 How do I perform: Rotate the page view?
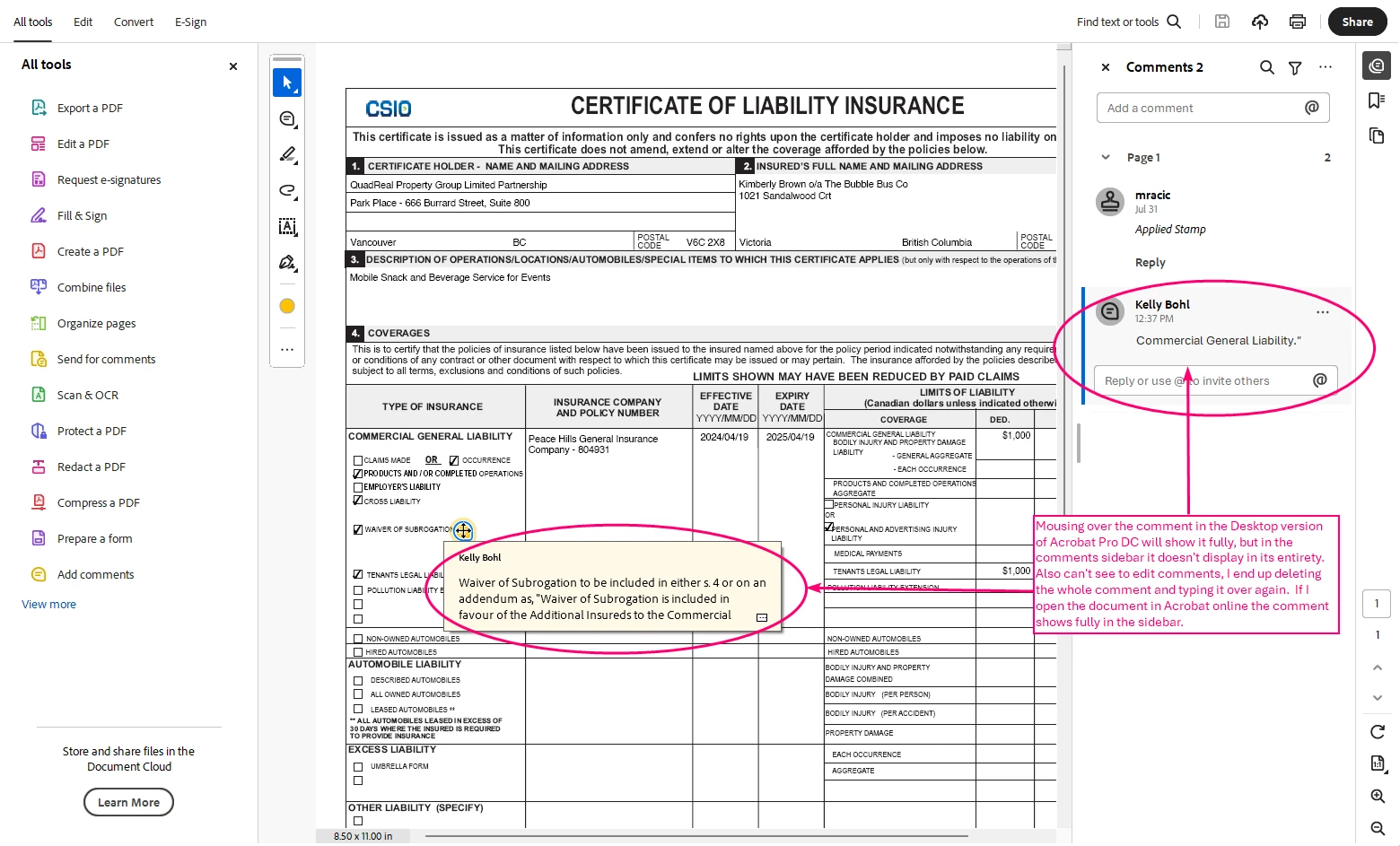pos(1378,732)
